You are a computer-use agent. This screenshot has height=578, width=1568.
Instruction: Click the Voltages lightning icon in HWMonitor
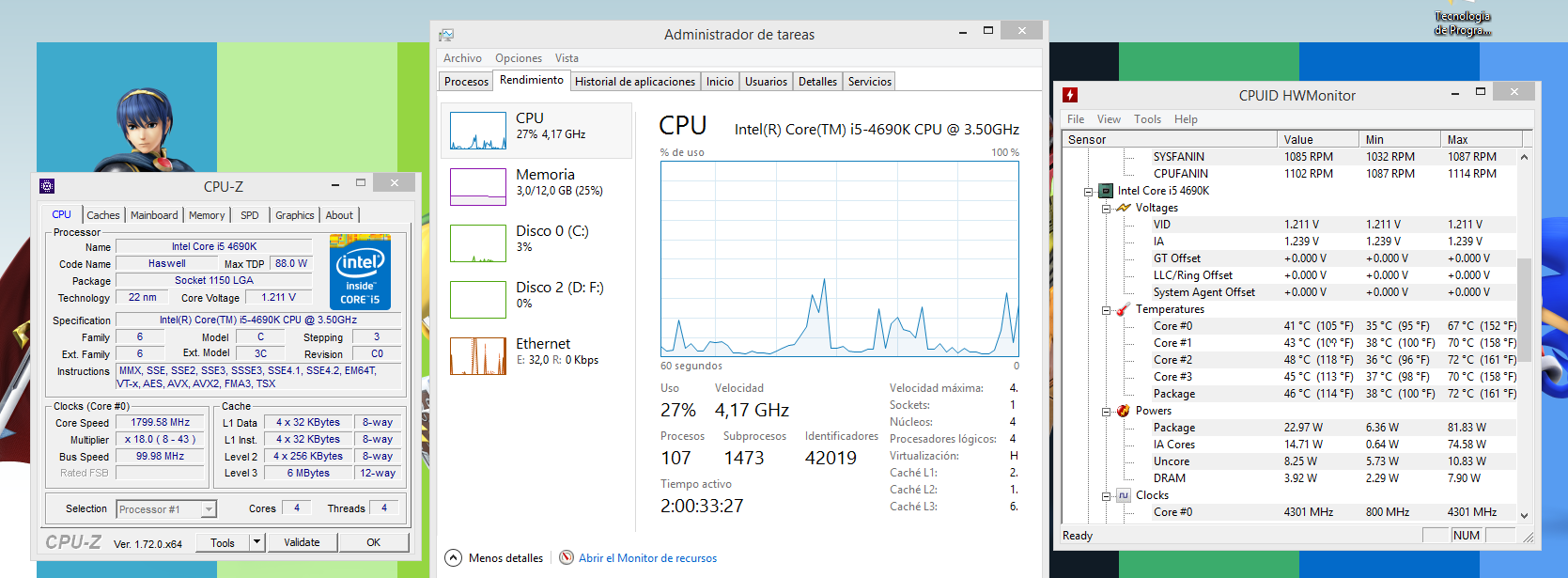[1124, 208]
